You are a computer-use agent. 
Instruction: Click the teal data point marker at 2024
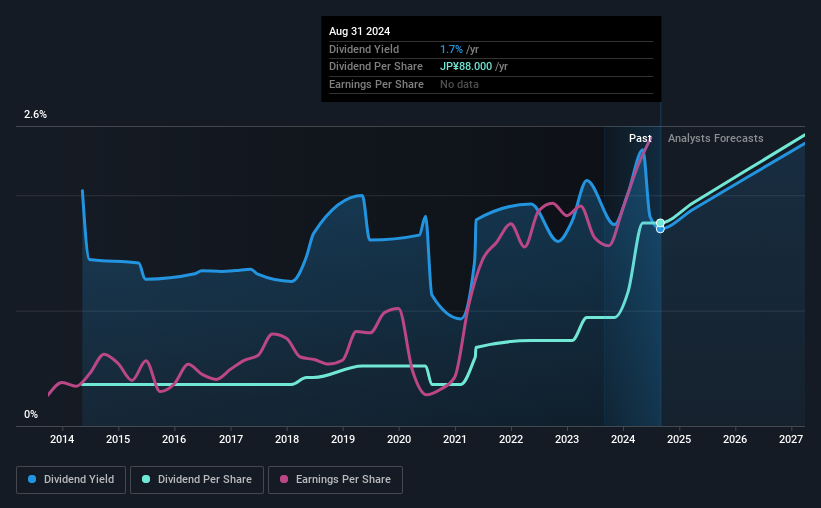[x=660, y=223]
